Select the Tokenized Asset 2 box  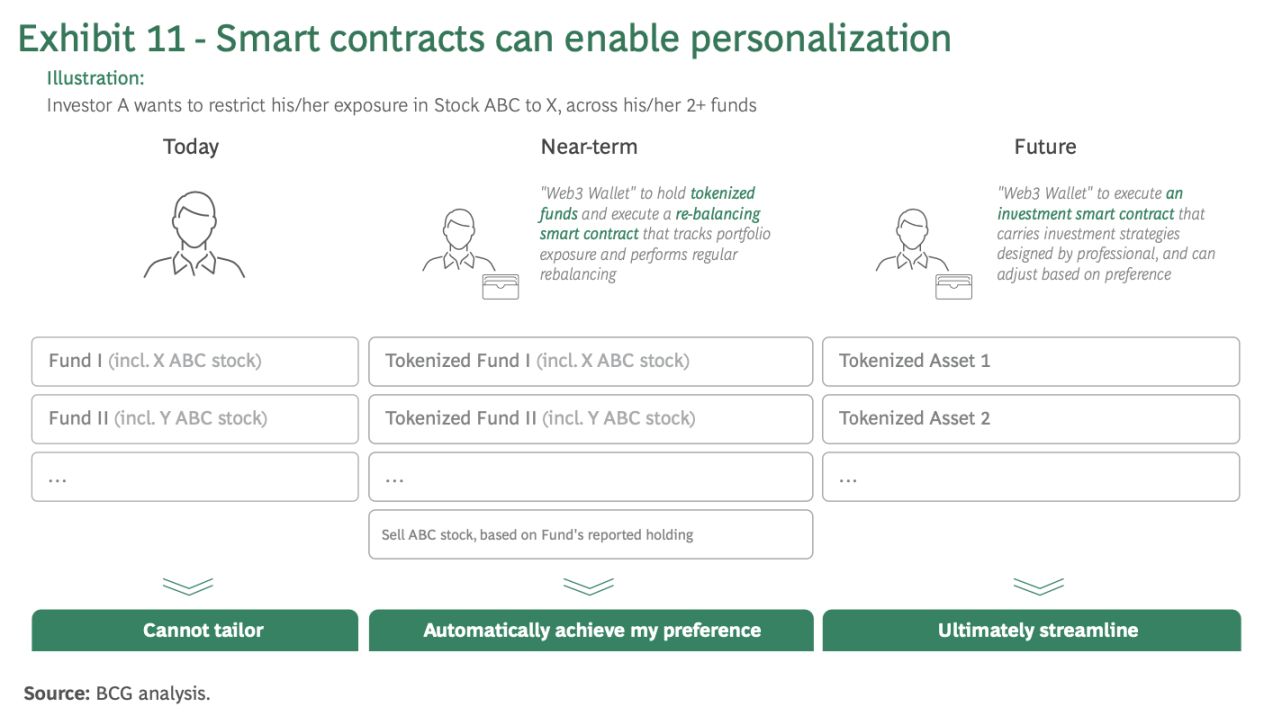coord(1030,418)
